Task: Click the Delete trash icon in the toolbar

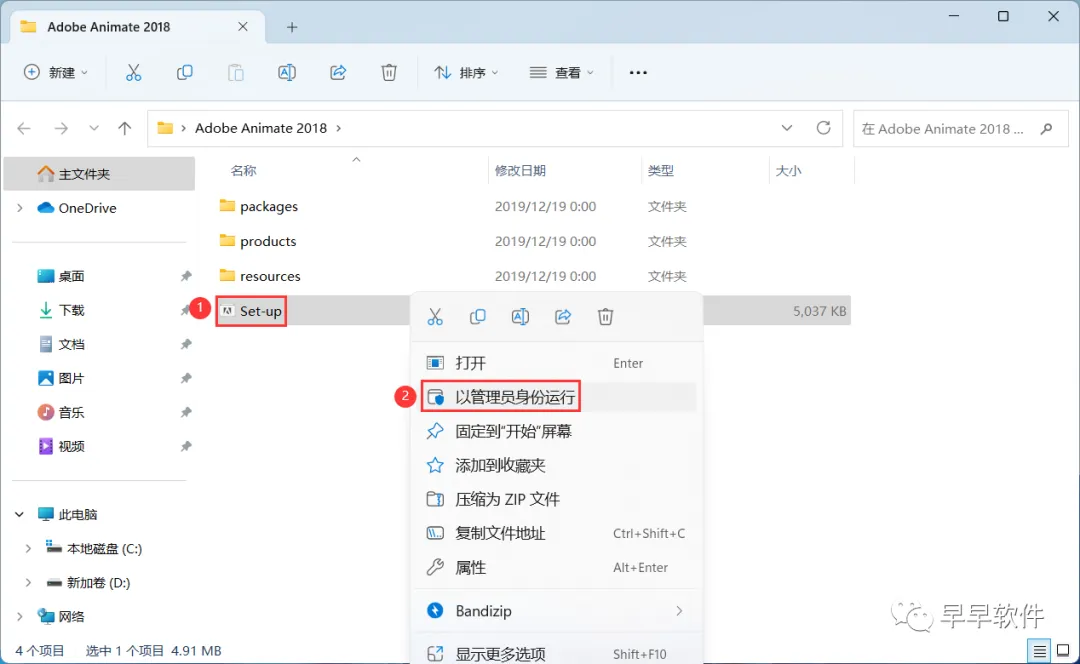Action: pyautogui.click(x=389, y=72)
